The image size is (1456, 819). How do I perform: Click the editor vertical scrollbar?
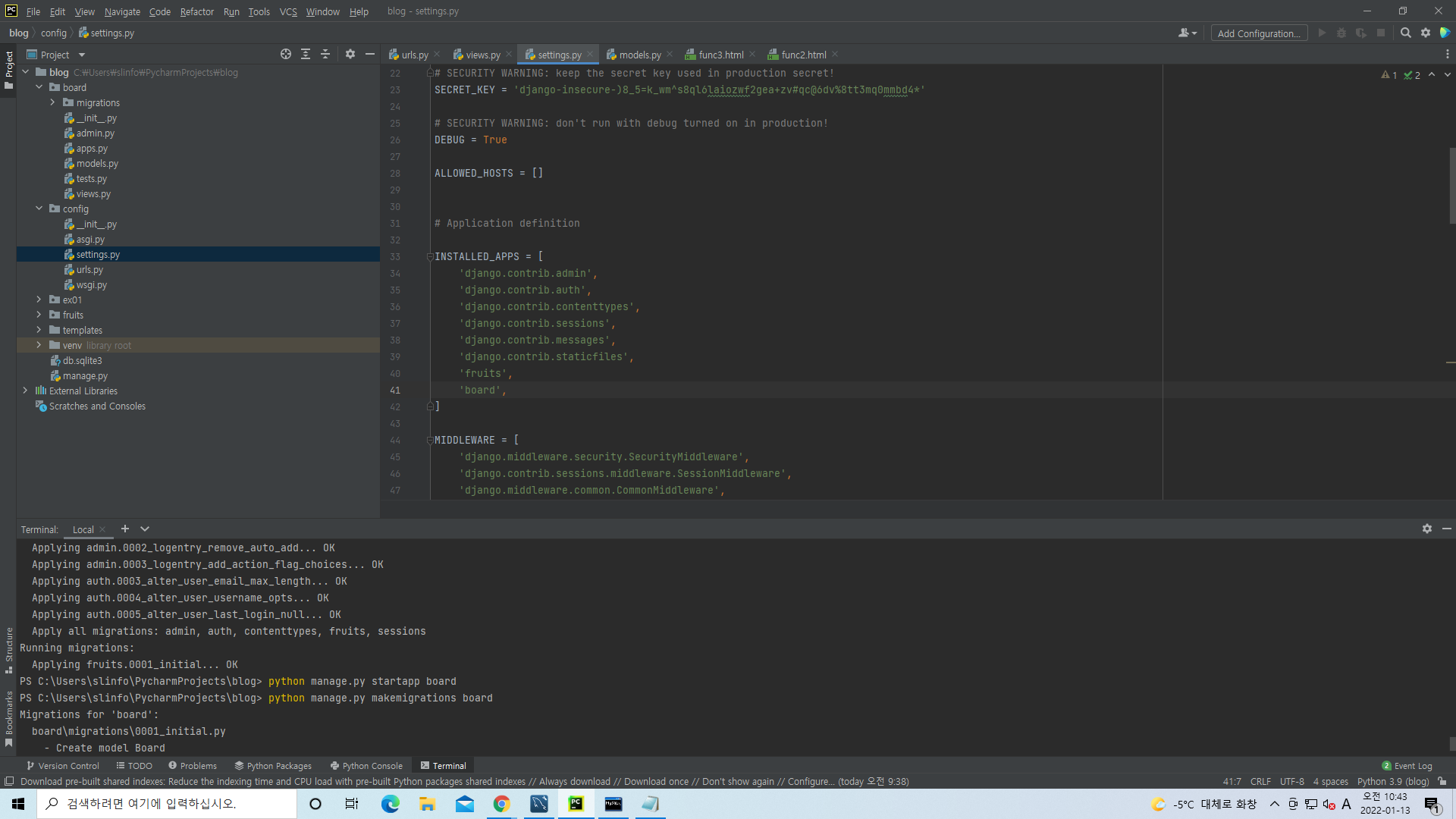[x=1451, y=185]
